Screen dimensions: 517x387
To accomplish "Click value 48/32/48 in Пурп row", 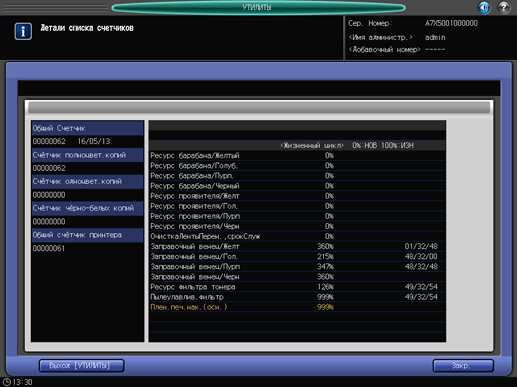I will tap(421, 267).
